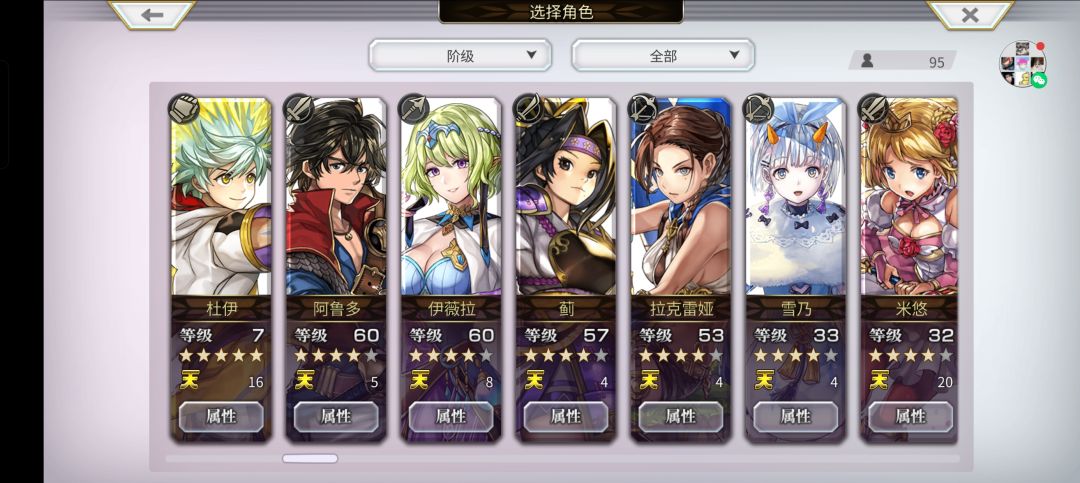Click the character count icon showing 95
The image size is (1080, 483).
click(x=867, y=61)
